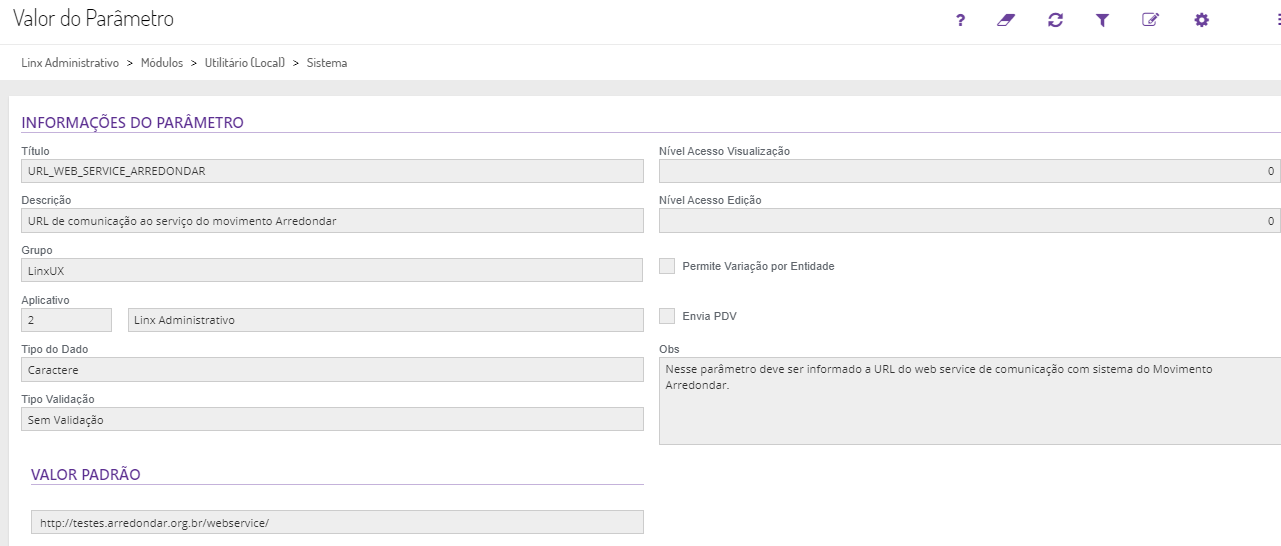
Task: Click the edit pencil icon
Action: [1150, 20]
